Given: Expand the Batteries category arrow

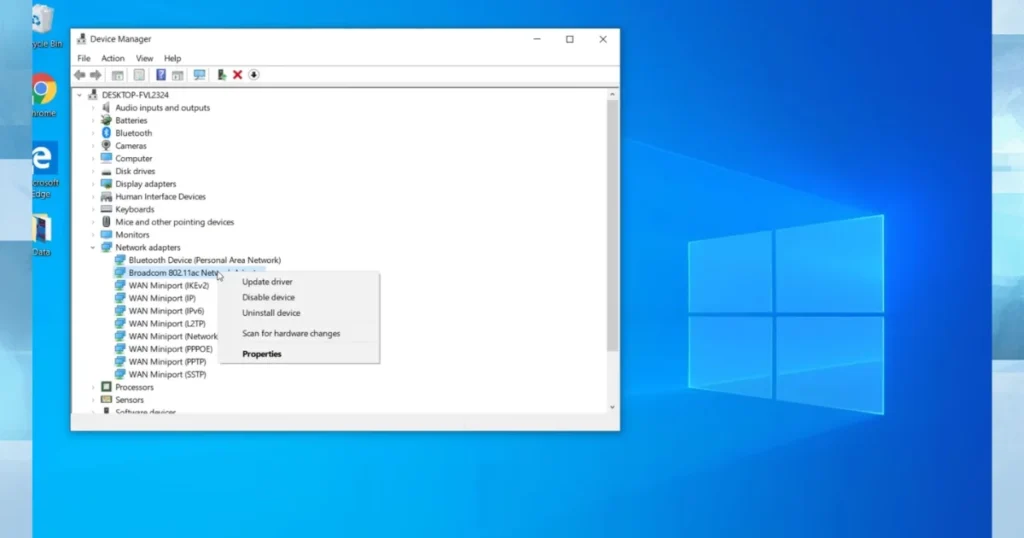Looking at the screenshot, I should tap(93, 120).
